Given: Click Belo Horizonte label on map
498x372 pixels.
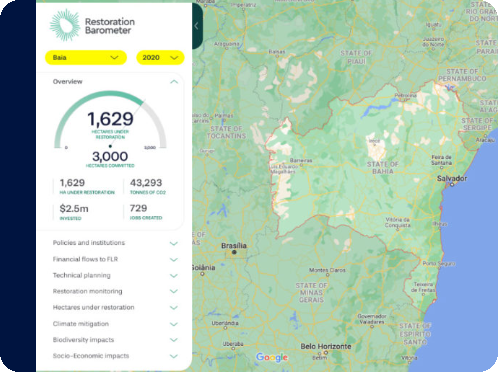Looking at the screenshot, I should tap(326, 347).
